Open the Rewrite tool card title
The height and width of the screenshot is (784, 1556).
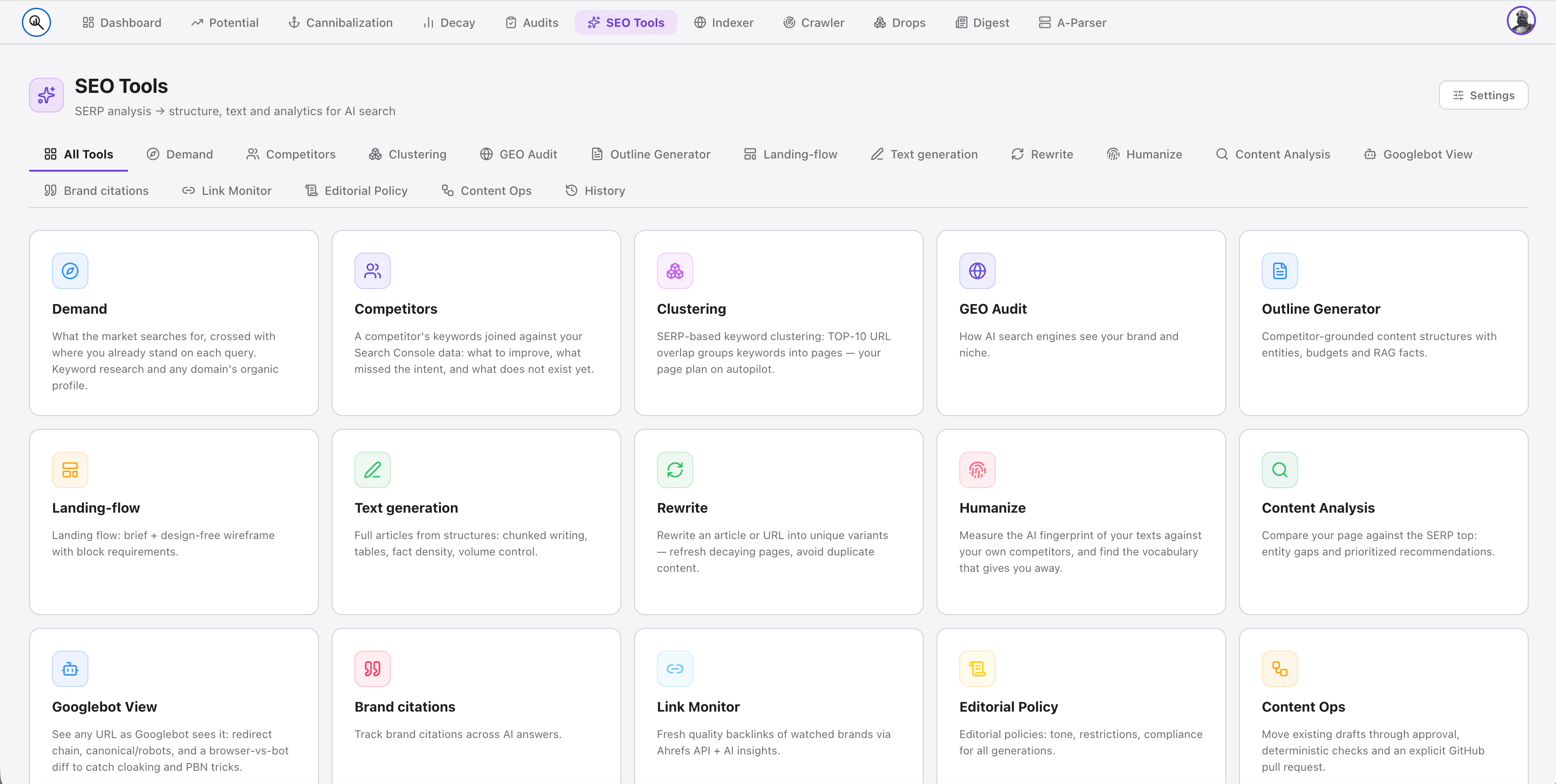[x=682, y=508]
